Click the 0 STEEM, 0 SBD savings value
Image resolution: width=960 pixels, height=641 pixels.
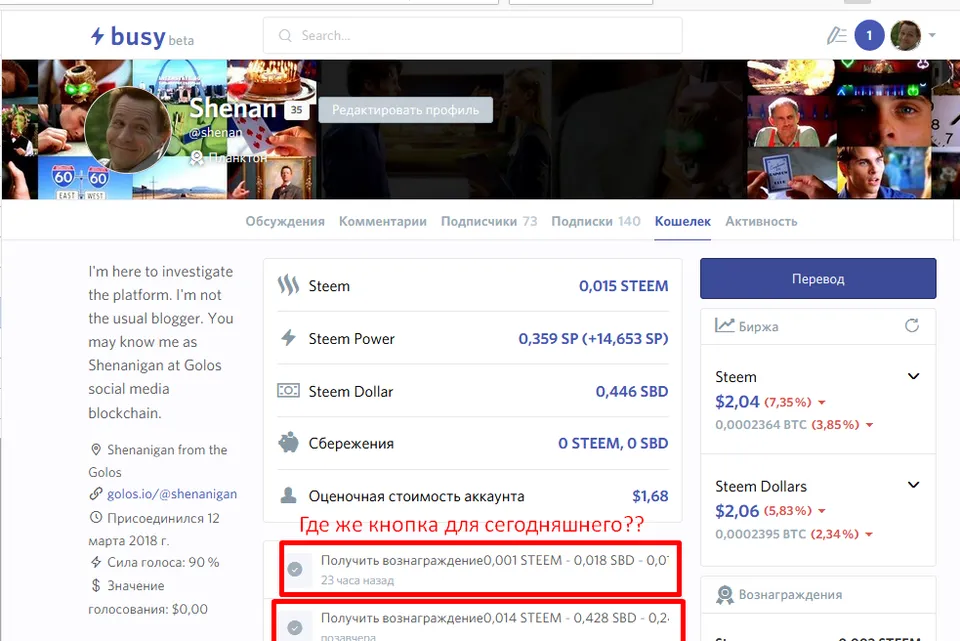point(613,443)
